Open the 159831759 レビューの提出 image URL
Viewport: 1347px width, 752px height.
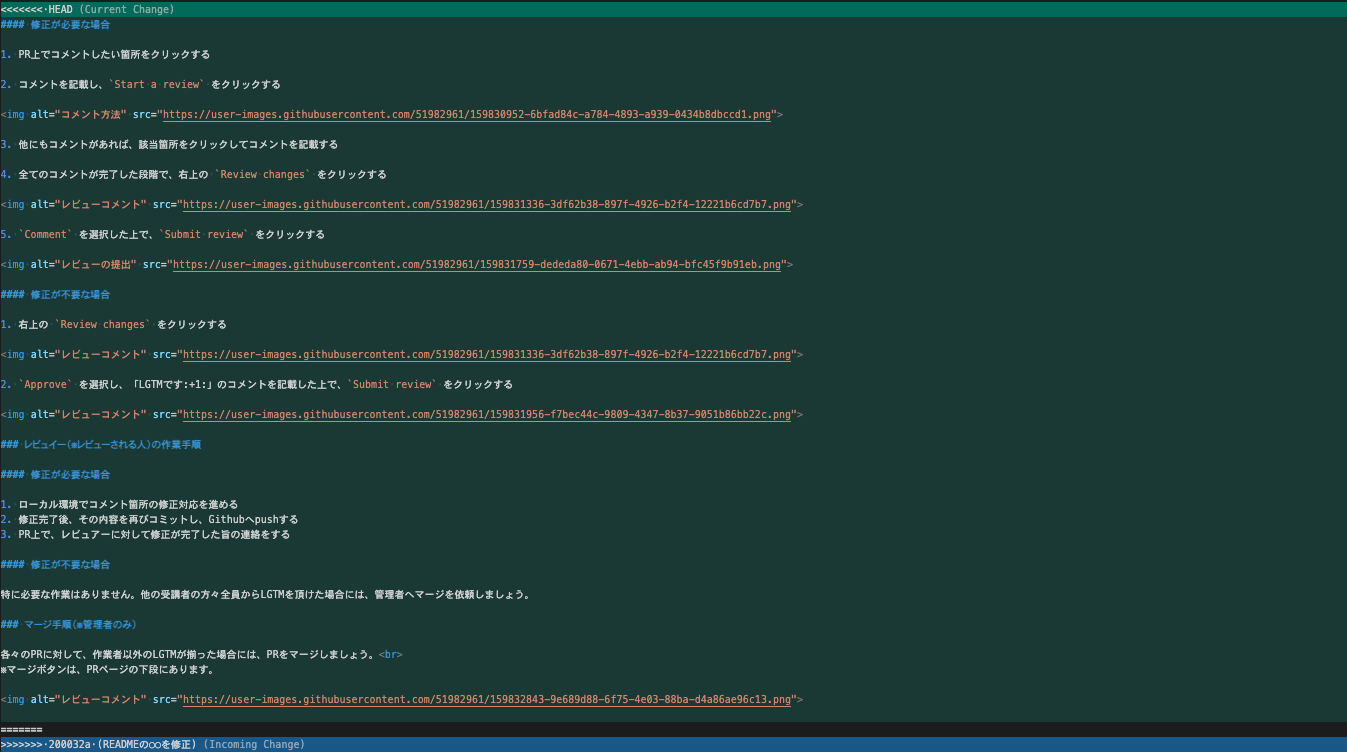click(477, 264)
